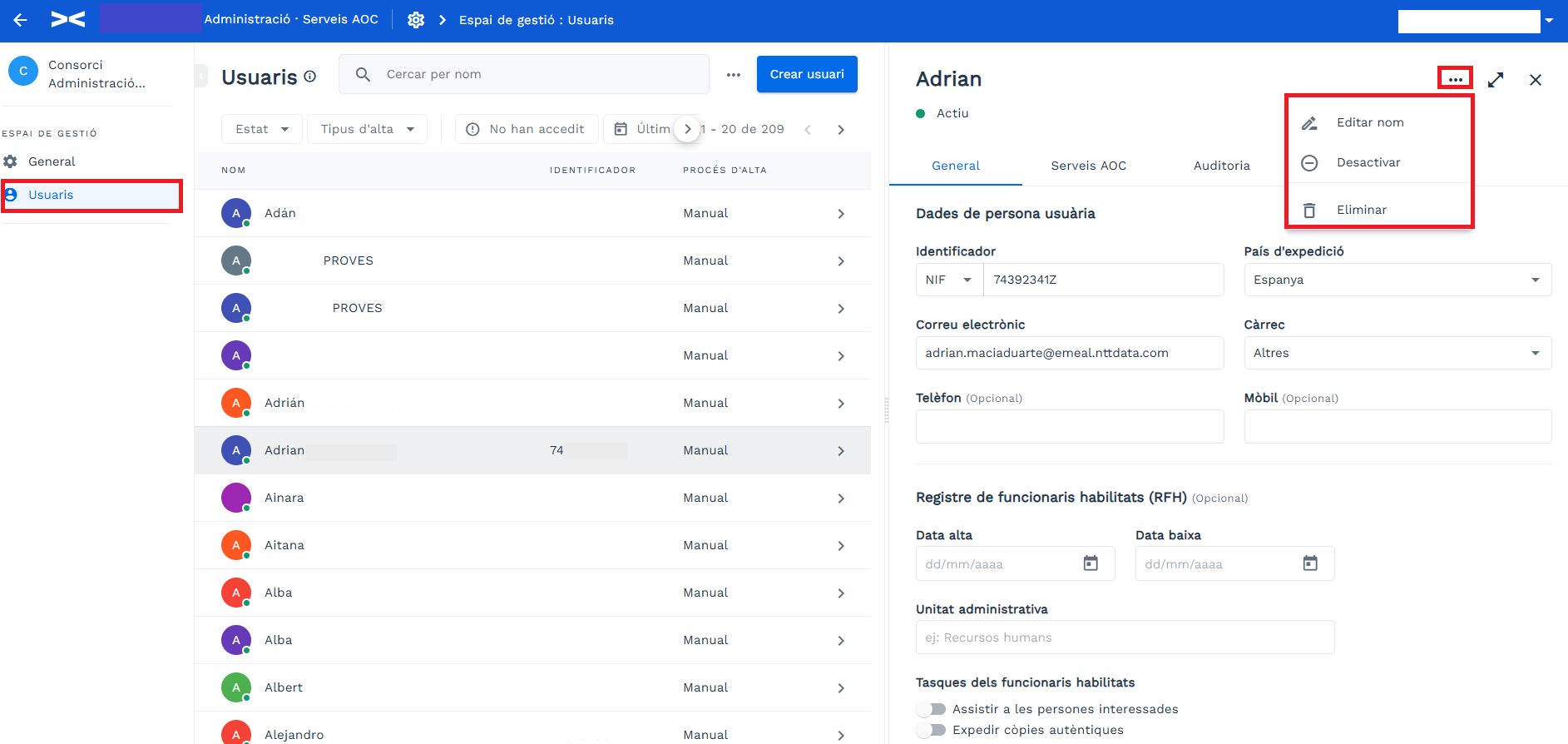Open the settings gear in breadcrumb
This screenshot has width=1568, height=744.
click(416, 20)
